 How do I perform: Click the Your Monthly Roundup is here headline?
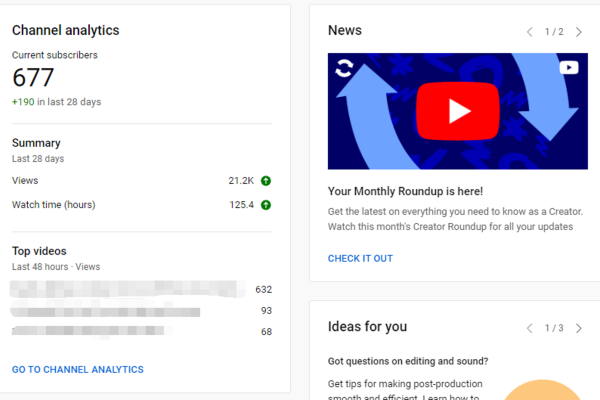(405, 191)
